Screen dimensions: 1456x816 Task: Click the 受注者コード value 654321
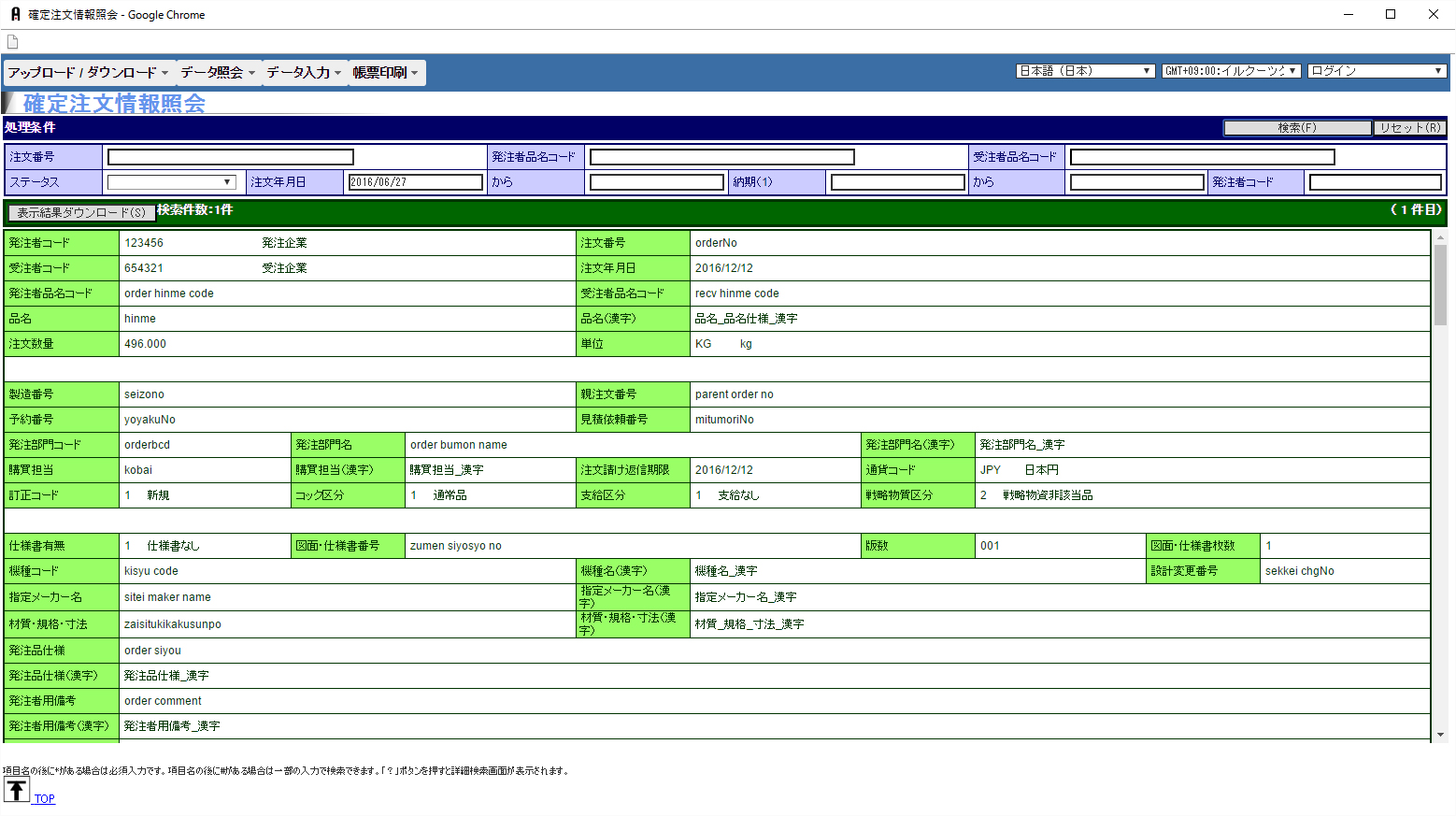pos(144,268)
